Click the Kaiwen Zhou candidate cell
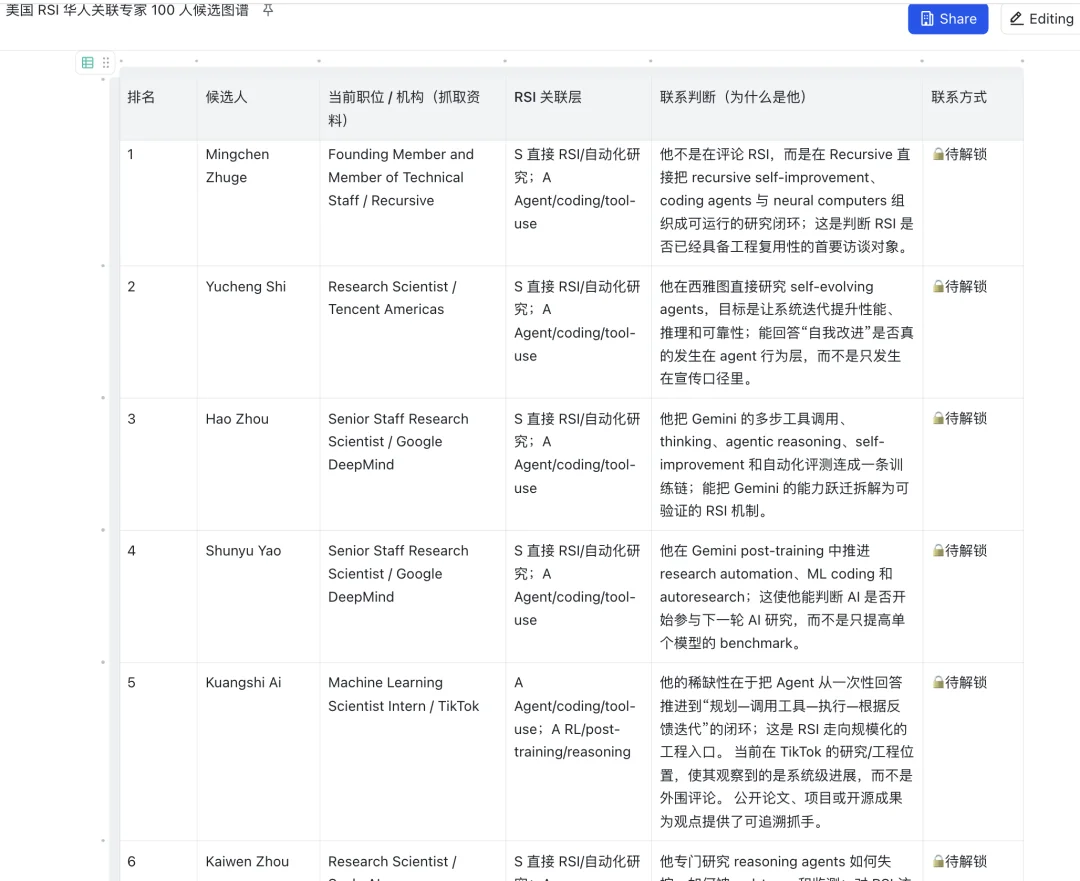The width and height of the screenshot is (1080, 881). [258, 861]
